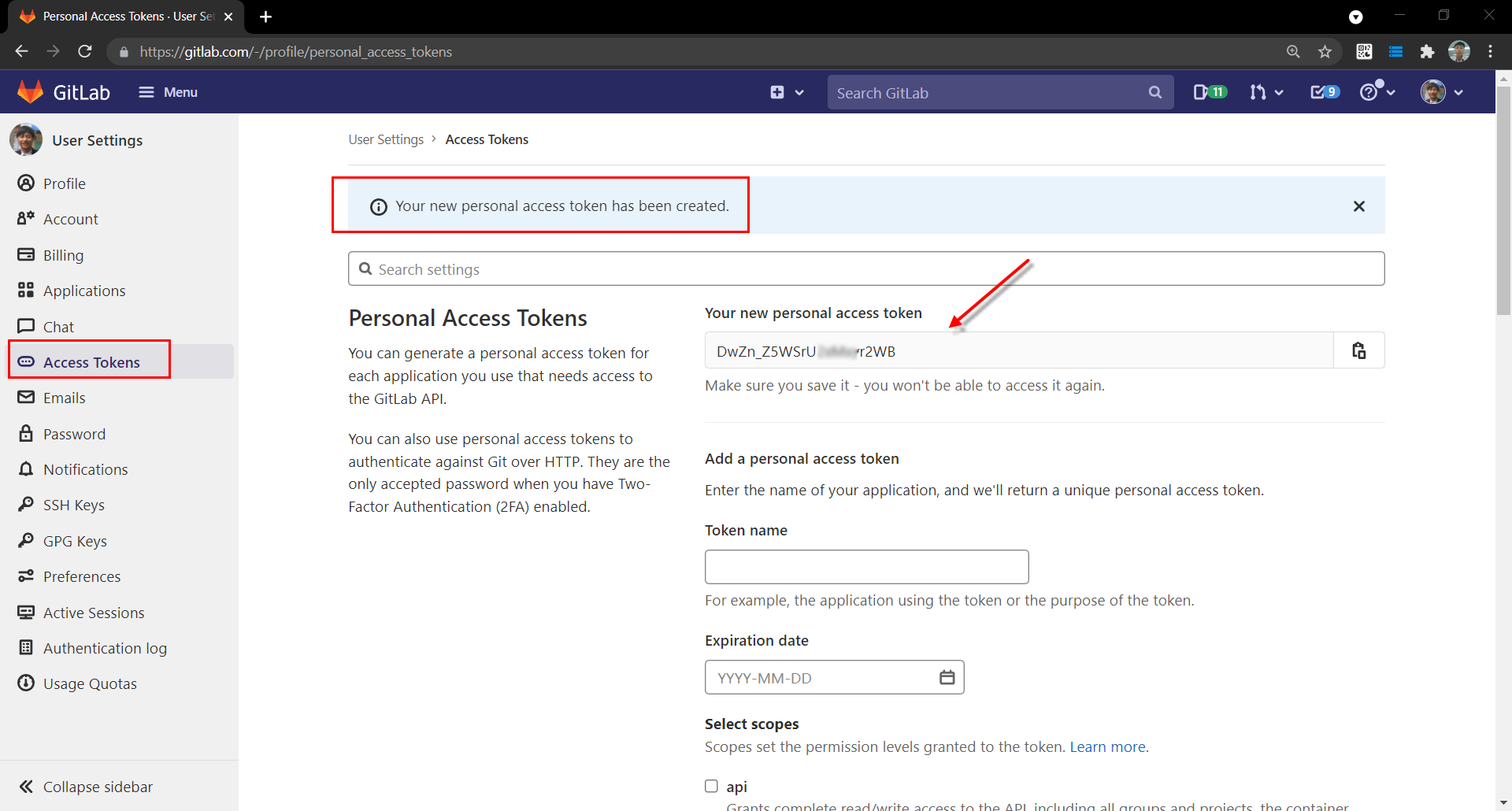Open the create new plus dropdown

[787, 92]
